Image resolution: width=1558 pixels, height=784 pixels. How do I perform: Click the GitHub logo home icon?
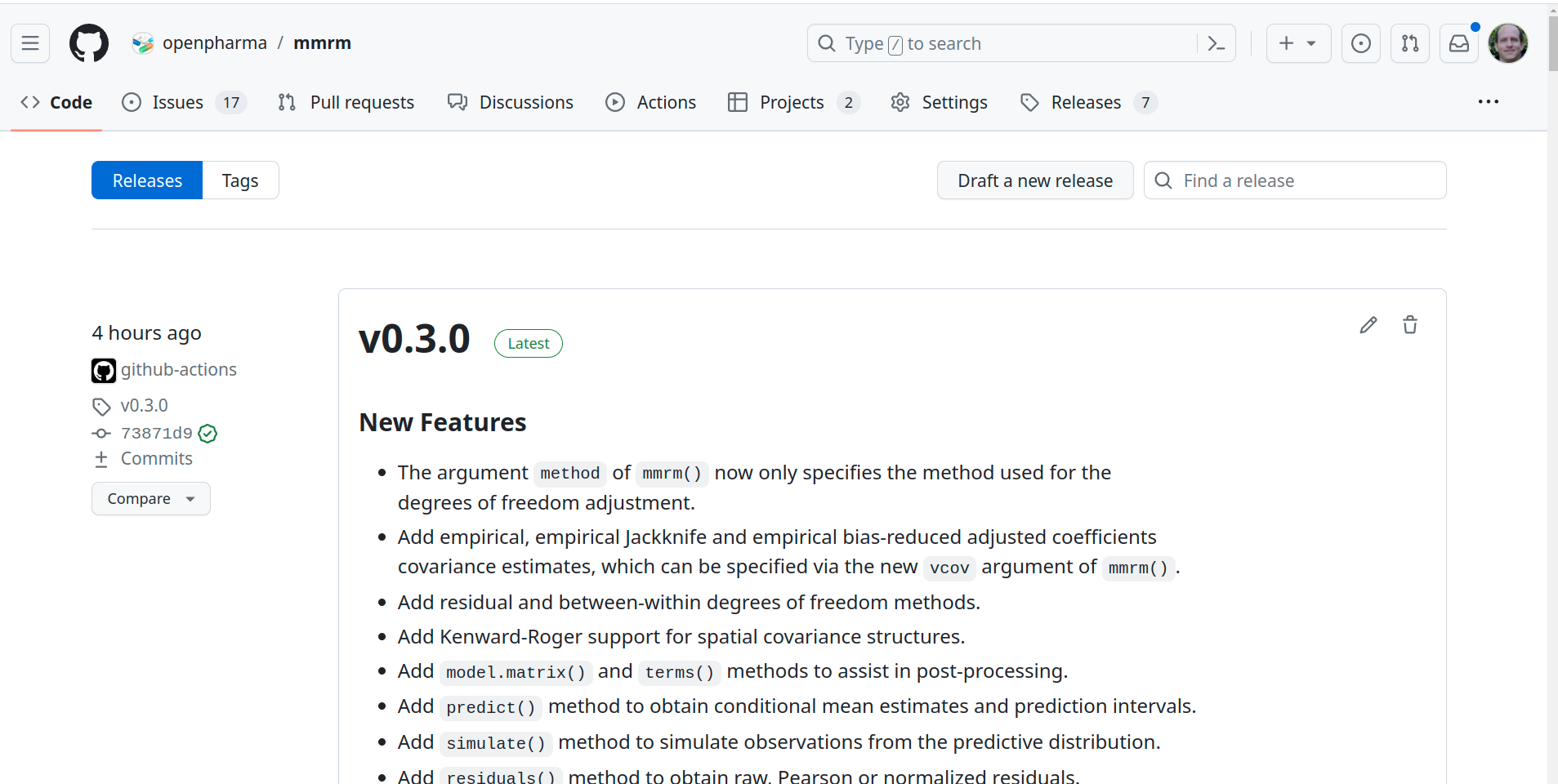pos(89,43)
